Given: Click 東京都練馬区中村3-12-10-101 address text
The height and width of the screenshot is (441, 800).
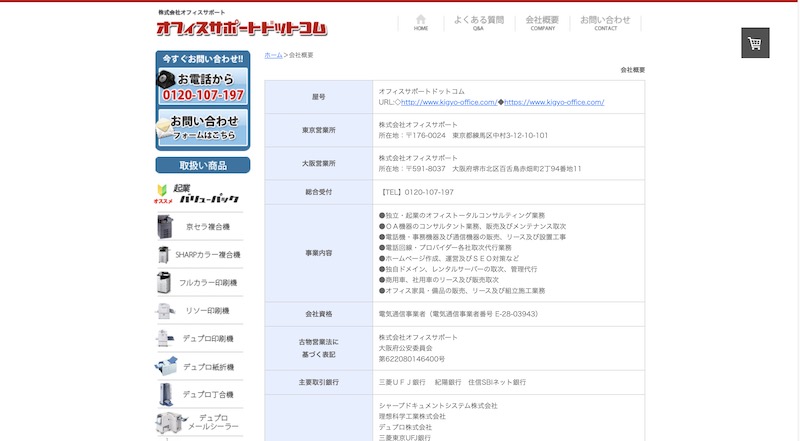Looking at the screenshot, I should pyautogui.click(x=500, y=135).
